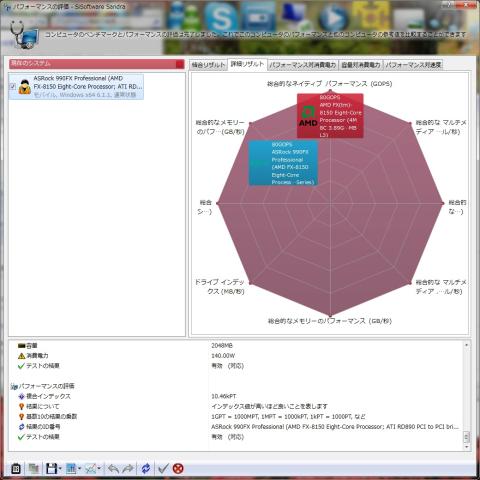Click the red AMD FX-8150 tooltip box
The image size is (480, 480).
[330, 116]
